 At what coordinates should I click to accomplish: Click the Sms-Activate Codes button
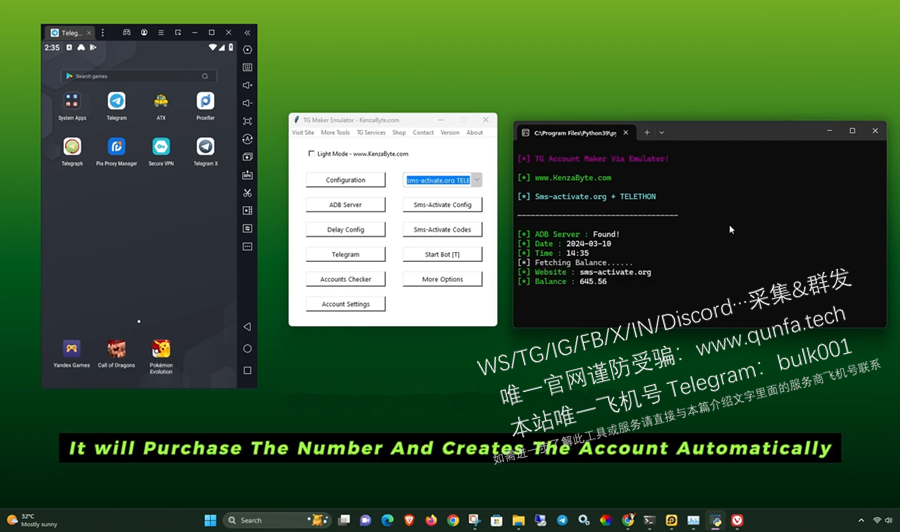[443, 230]
